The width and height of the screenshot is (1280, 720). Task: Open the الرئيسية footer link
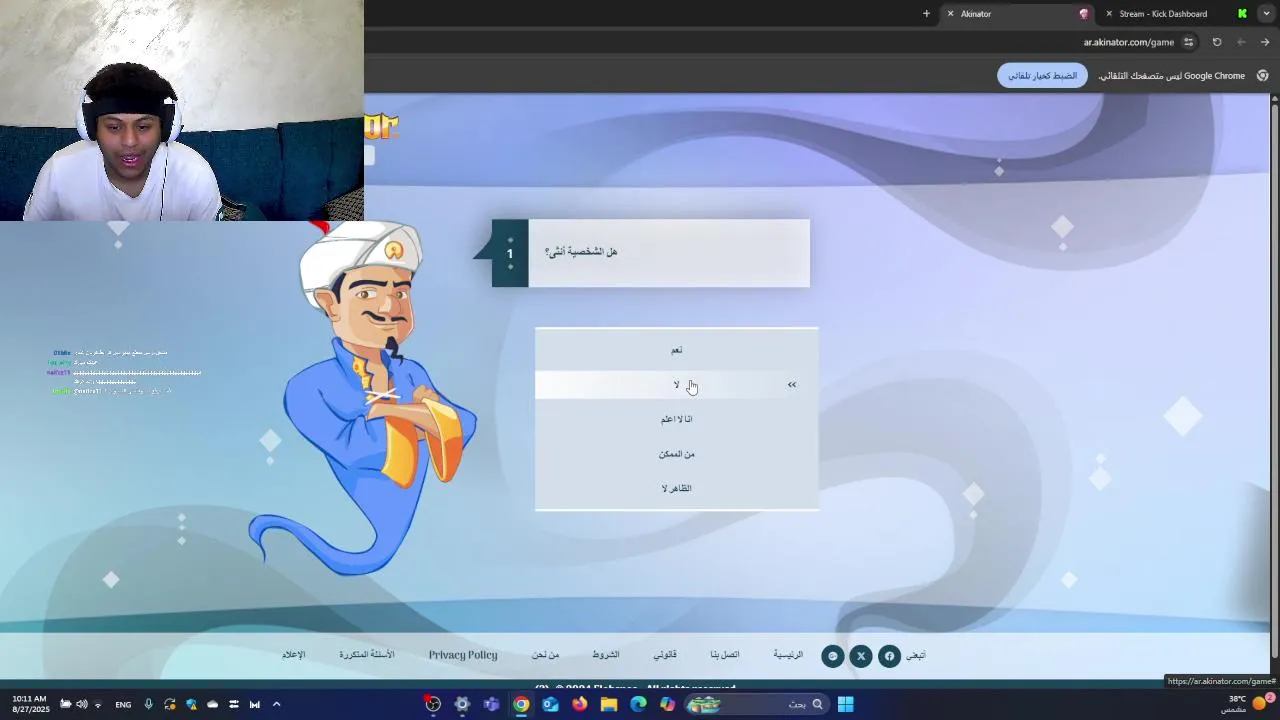[x=788, y=655]
